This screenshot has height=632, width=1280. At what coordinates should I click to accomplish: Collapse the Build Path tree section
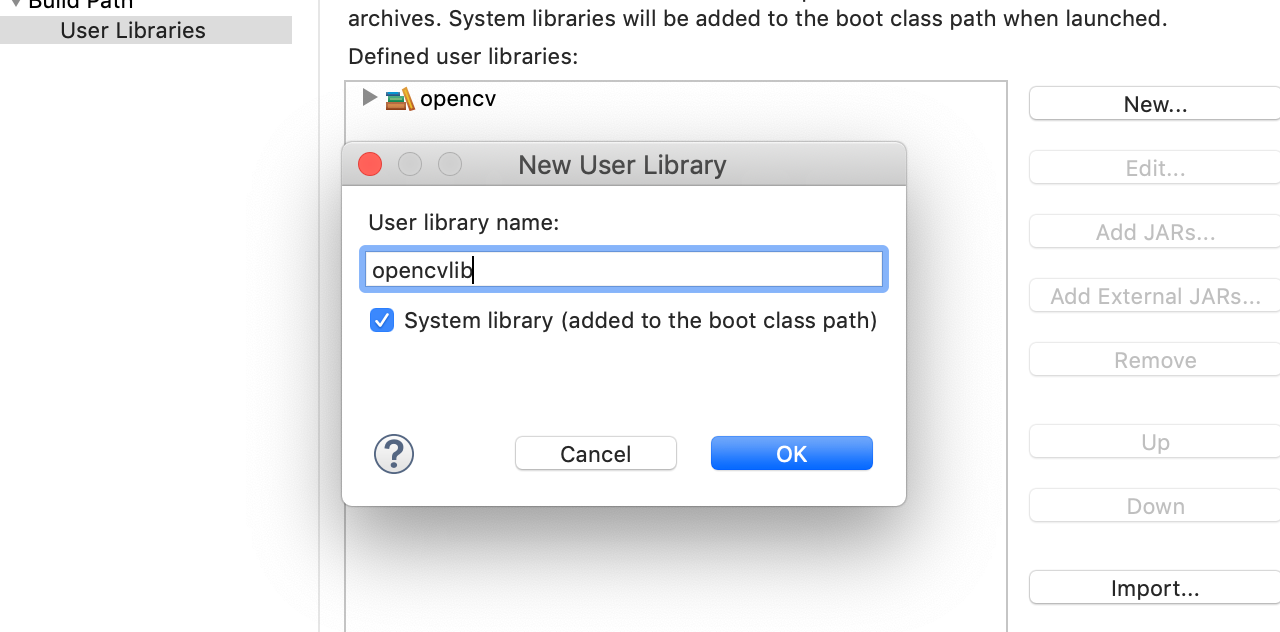[10, 4]
